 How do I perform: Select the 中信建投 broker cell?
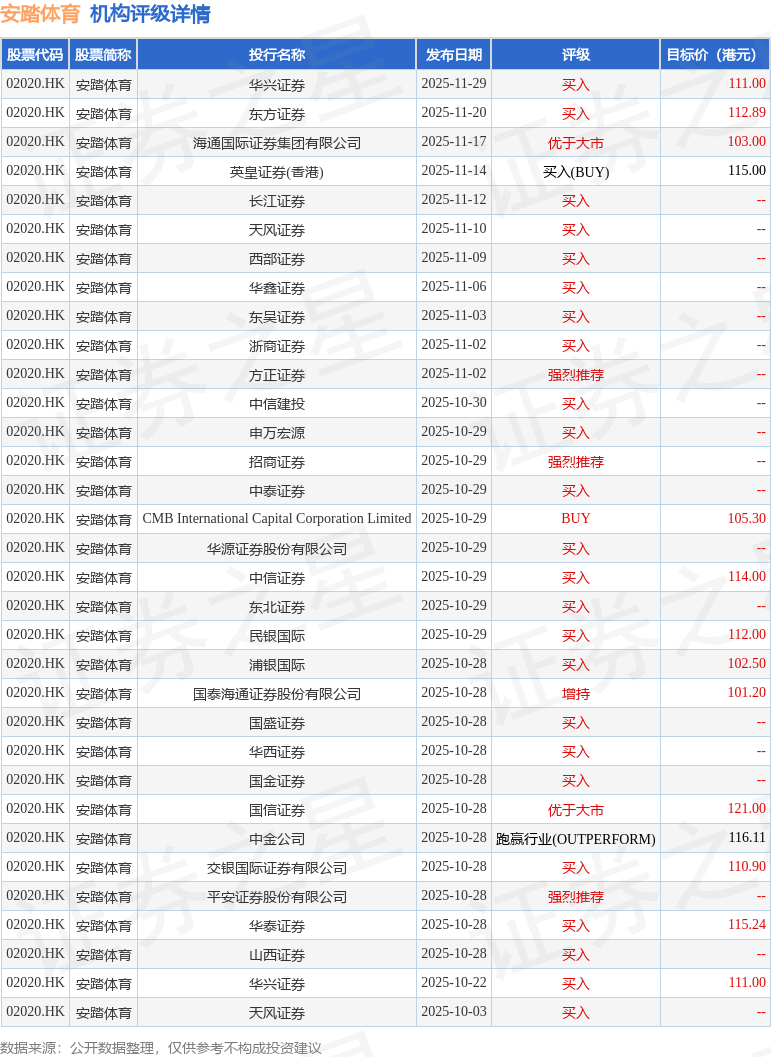pyautogui.click(x=277, y=404)
